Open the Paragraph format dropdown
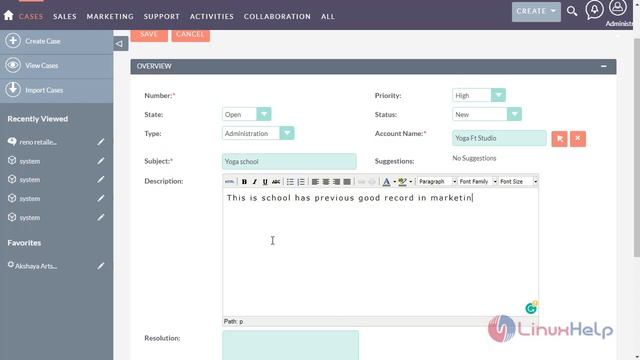640x360 pixels. tap(437, 181)
